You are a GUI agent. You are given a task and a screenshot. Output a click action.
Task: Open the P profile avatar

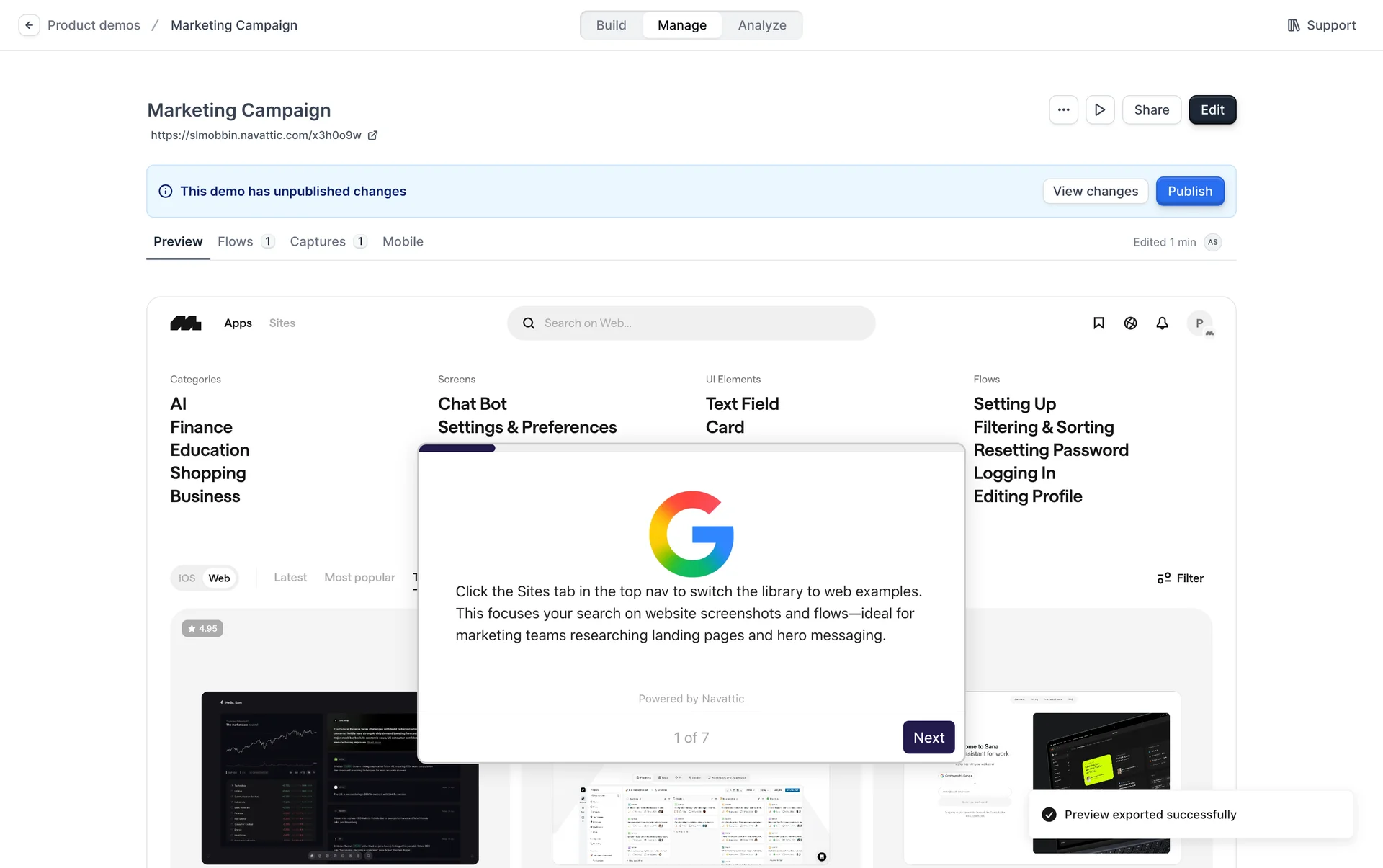pos(1199,323)
